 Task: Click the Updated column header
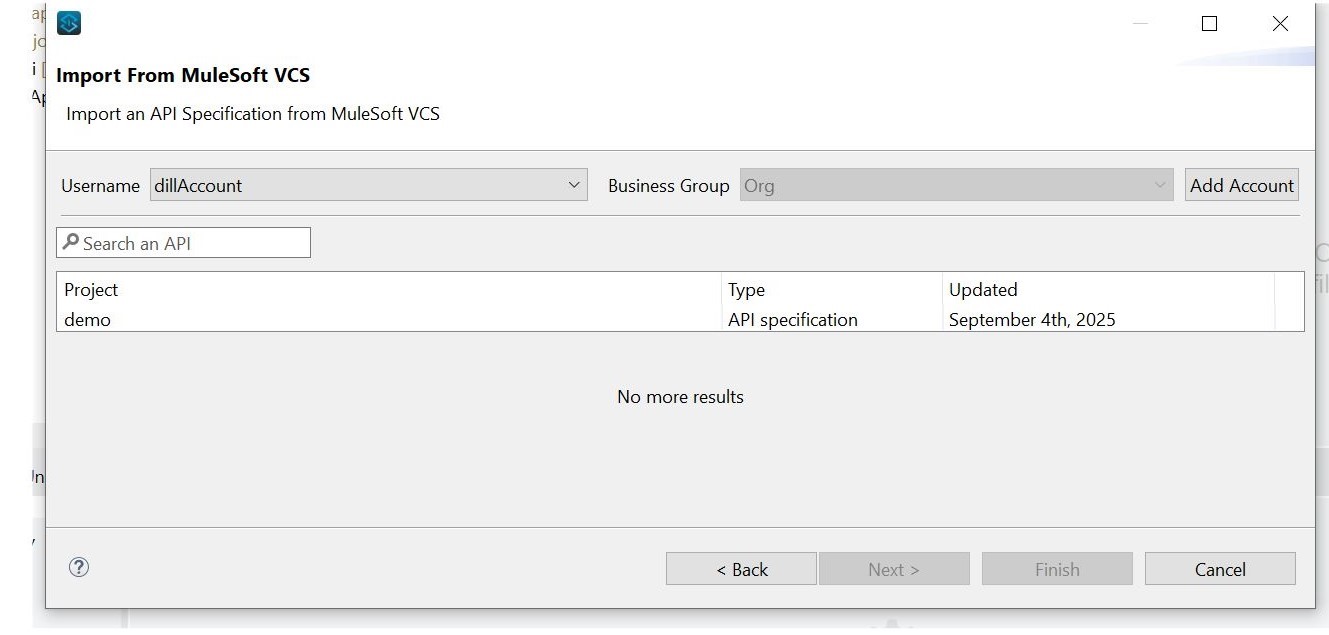click(x=983, y=290)
